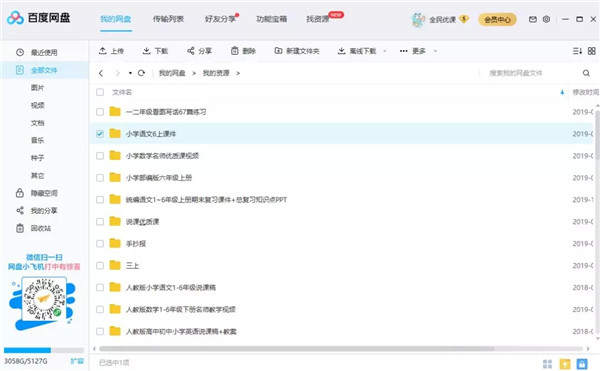Select 图片 category in sidebar
This screenshot has width=600, height=371.
tap(38, 88)
